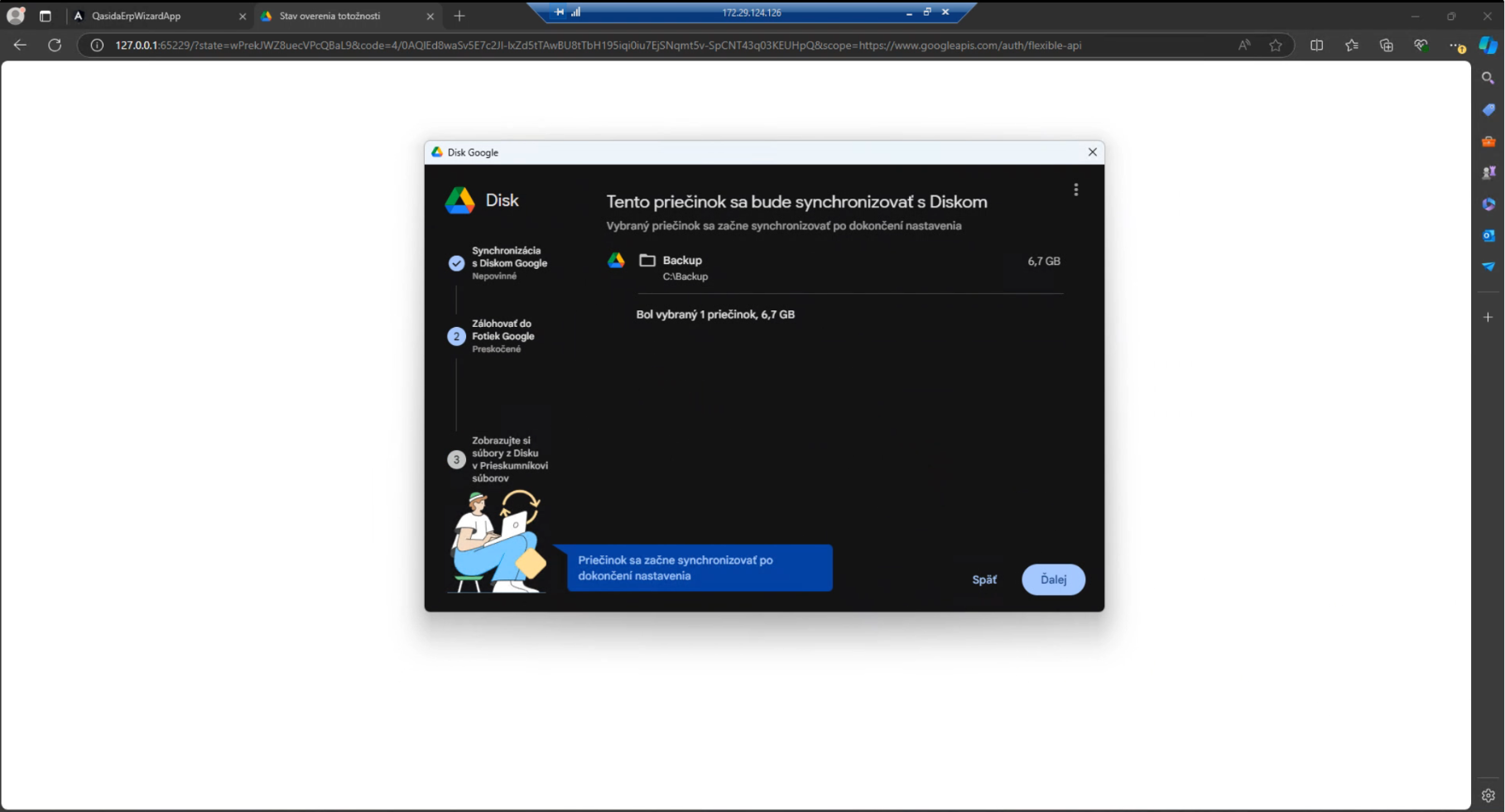This screenshot has width=1505, height=812.
Task: Open sidebar Tools briefcase icon
Action: pyautogui.click(x=1488, y=142)
